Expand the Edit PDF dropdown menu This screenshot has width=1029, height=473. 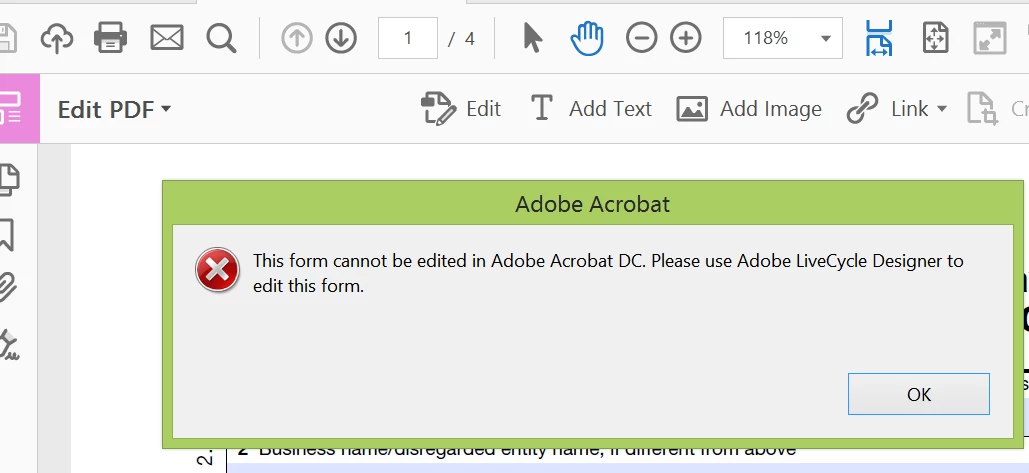point(114,109)
